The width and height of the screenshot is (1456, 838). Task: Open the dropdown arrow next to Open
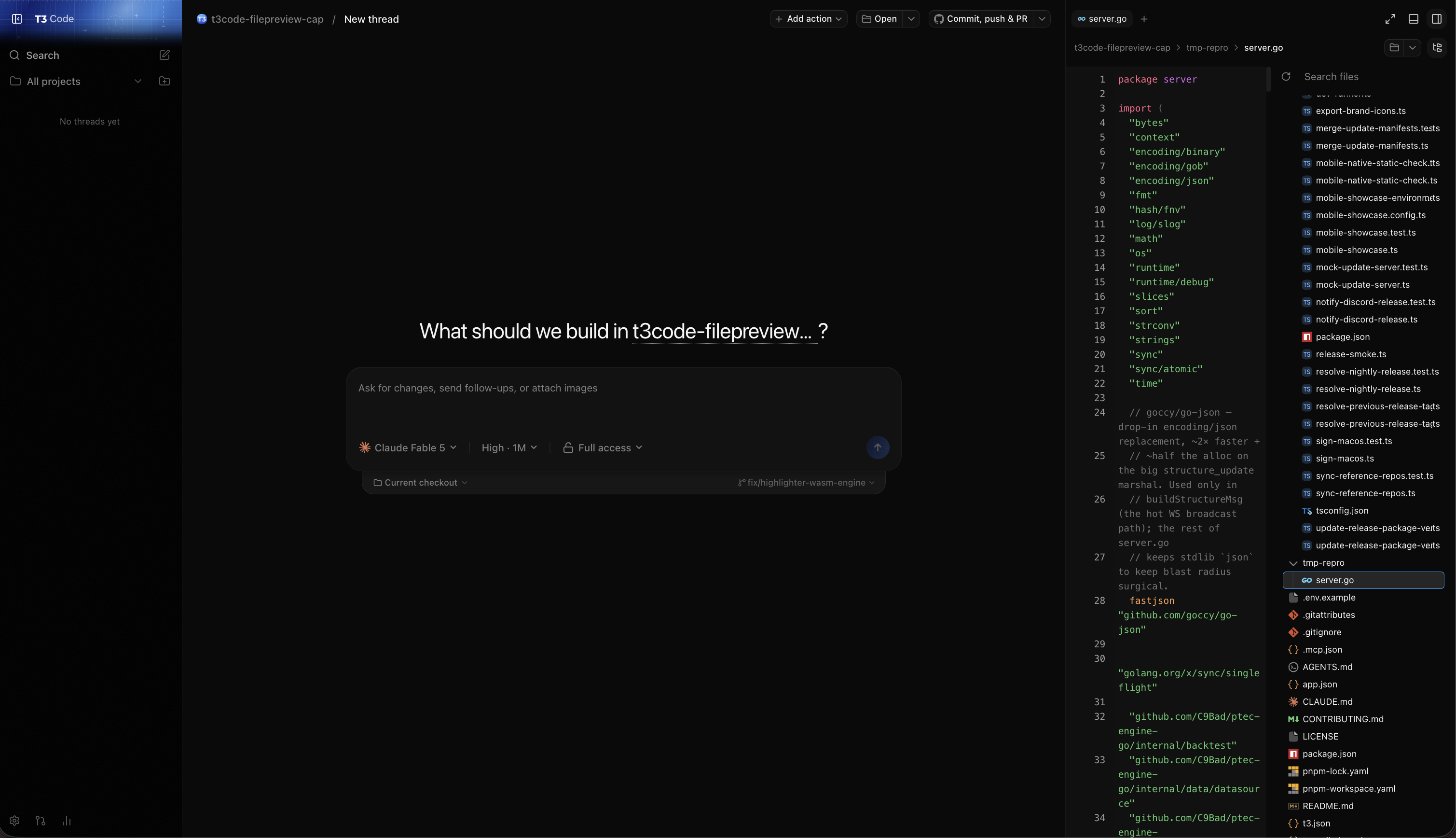pyautogui.click(x=911, y=19)
